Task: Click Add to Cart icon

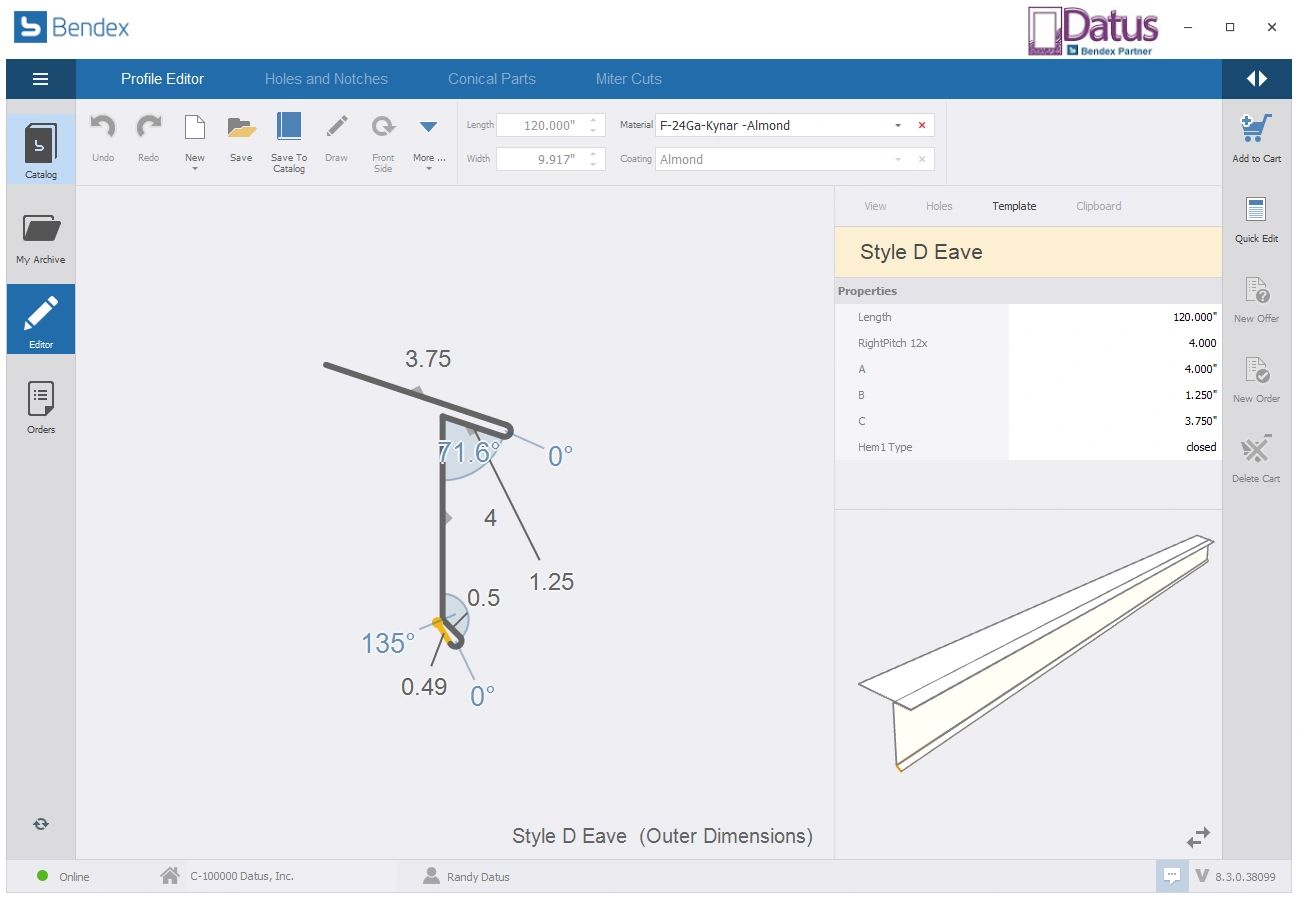Action: (1256, 129)
